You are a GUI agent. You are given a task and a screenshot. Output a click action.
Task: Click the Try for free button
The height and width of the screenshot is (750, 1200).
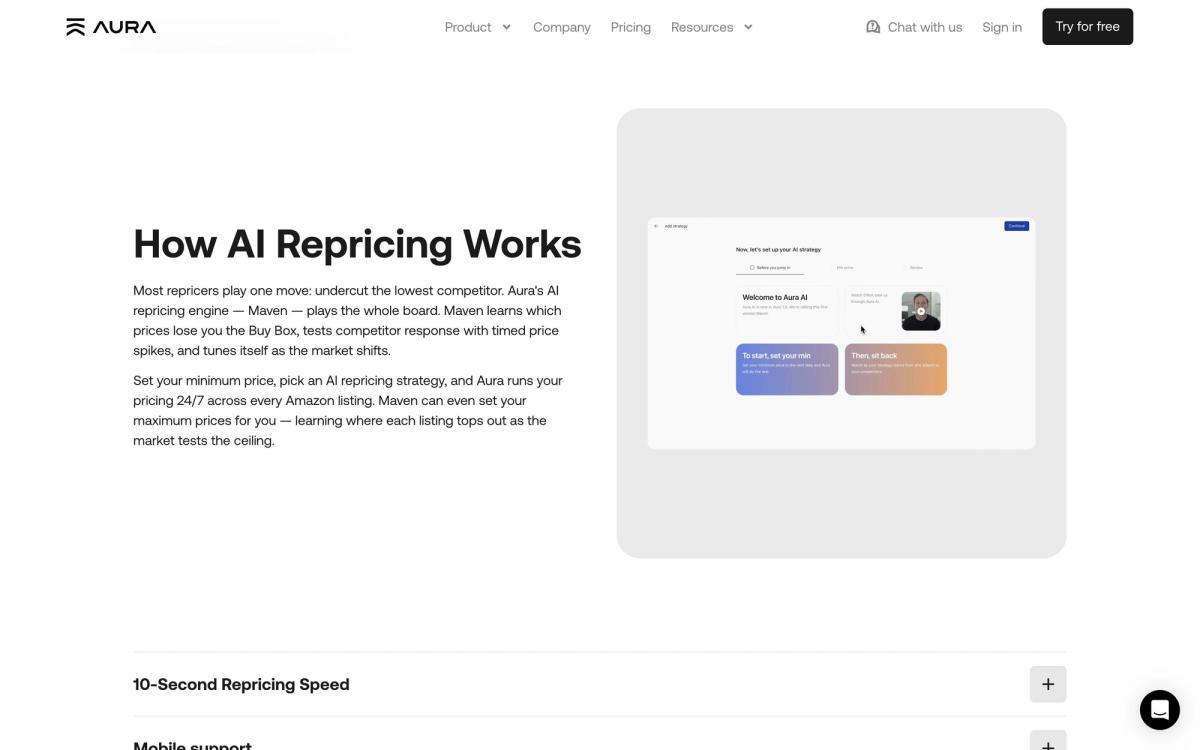pyautogui.click(x=1087, y=27)
